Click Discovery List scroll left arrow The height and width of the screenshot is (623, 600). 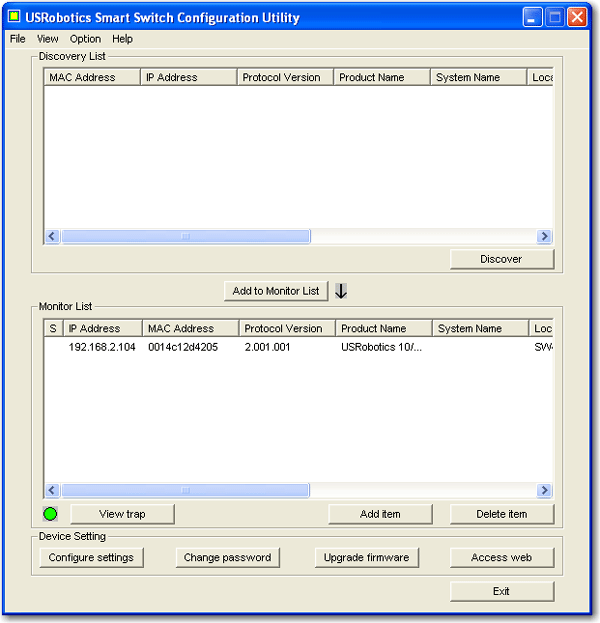pos(52,236)
